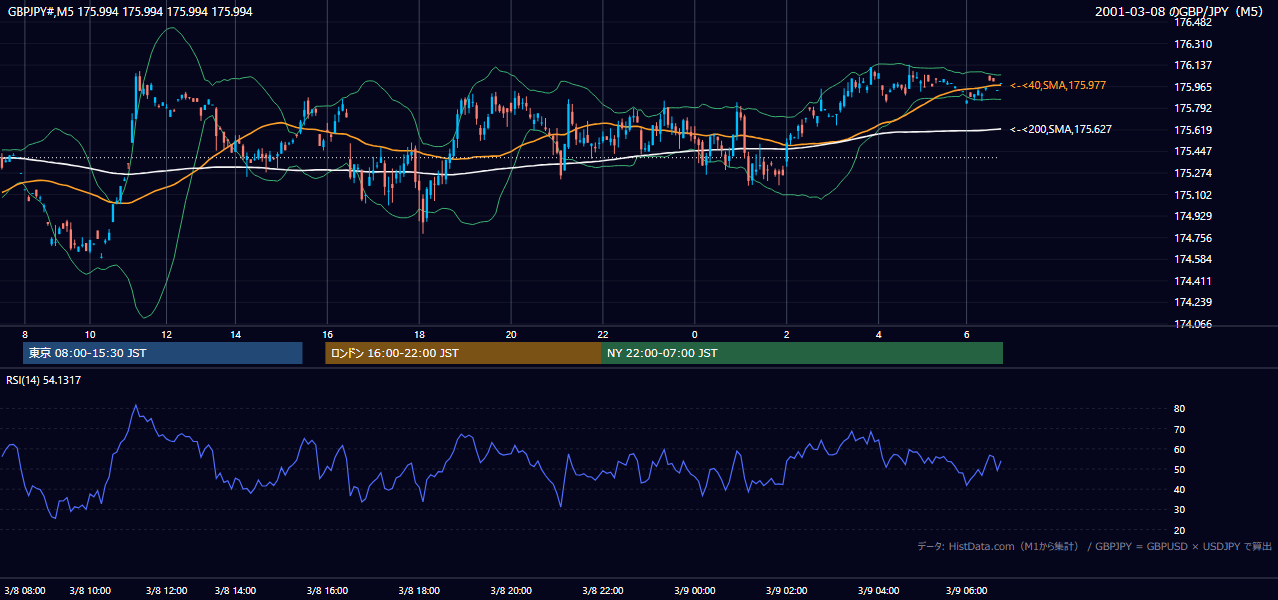Viewport: 1278px width, 600px height.
Task: Click price axis value 175.619
Action: click(1192, 130)
